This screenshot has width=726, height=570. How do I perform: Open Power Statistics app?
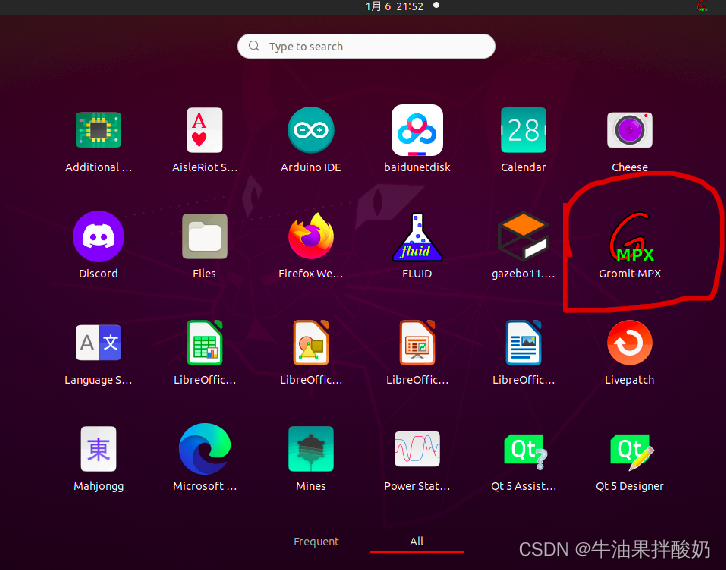coord(417,449)
